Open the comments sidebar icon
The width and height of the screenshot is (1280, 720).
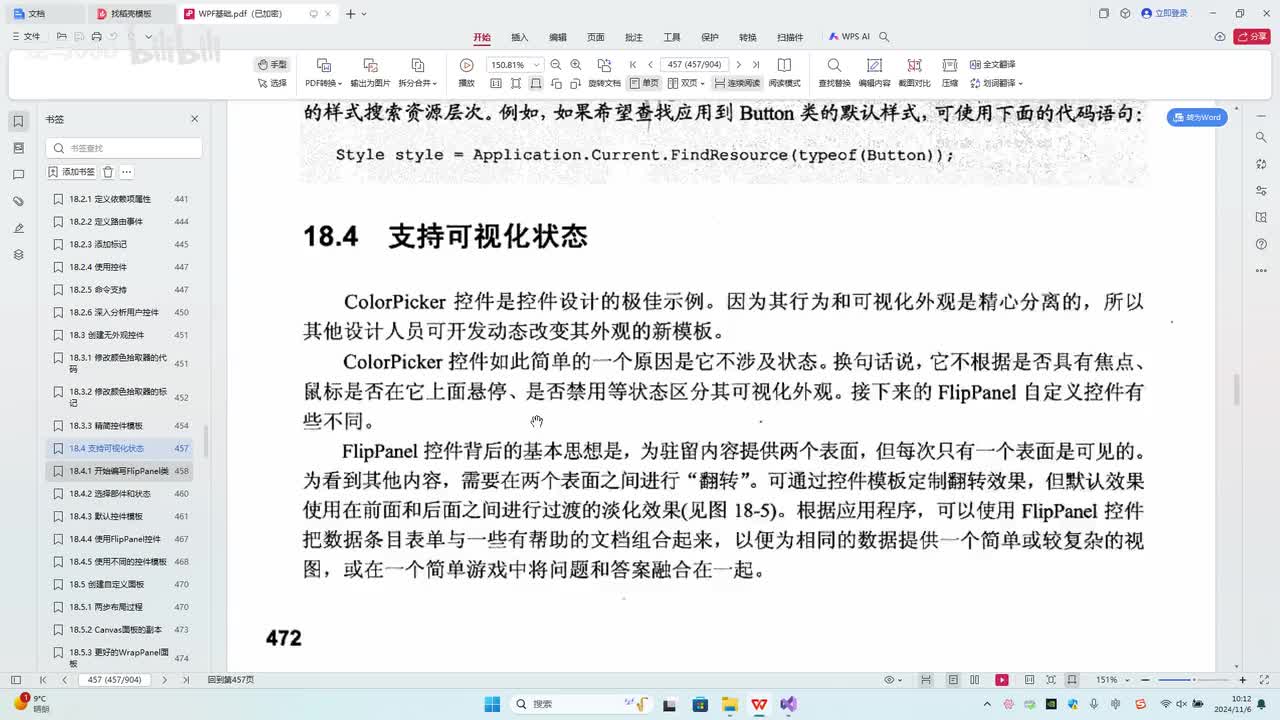[x=18, y=175]
